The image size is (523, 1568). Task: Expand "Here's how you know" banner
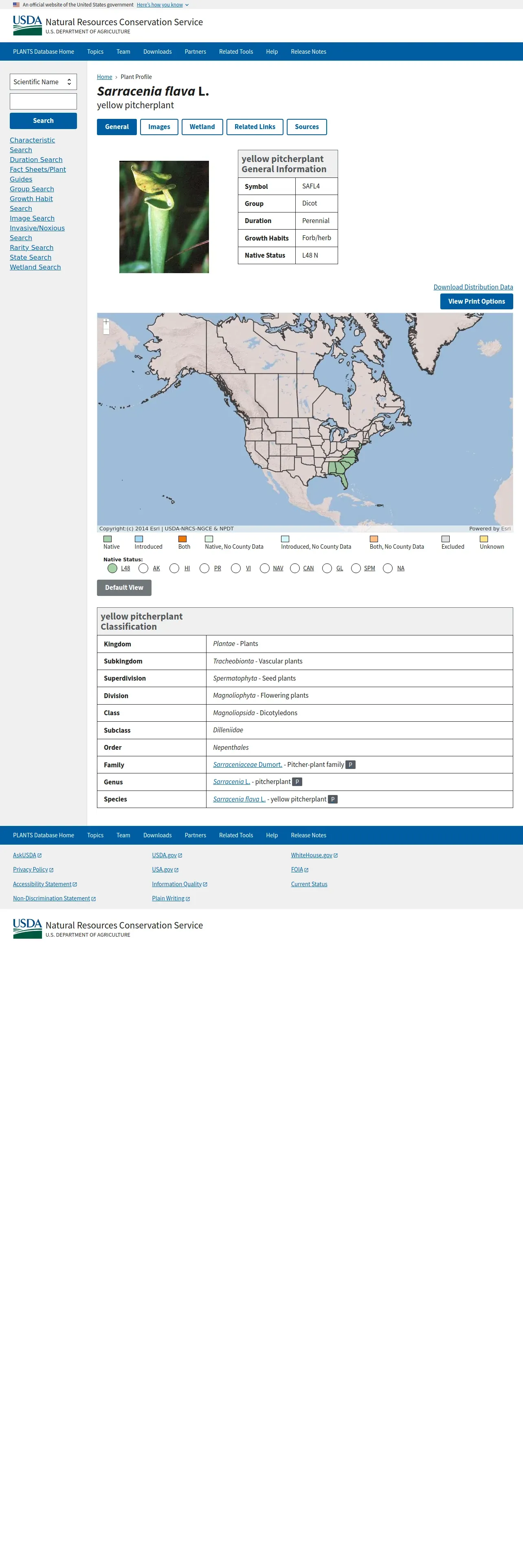pos(163,4)
